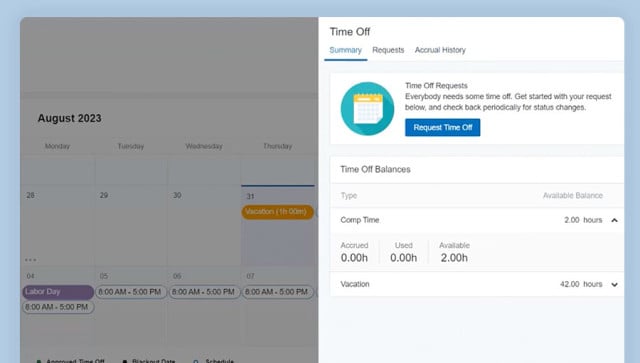The width and height of the screenshot is (640, 363).
Task: Click the Time Off Balances heading
Action: click(x=375, y=169)
